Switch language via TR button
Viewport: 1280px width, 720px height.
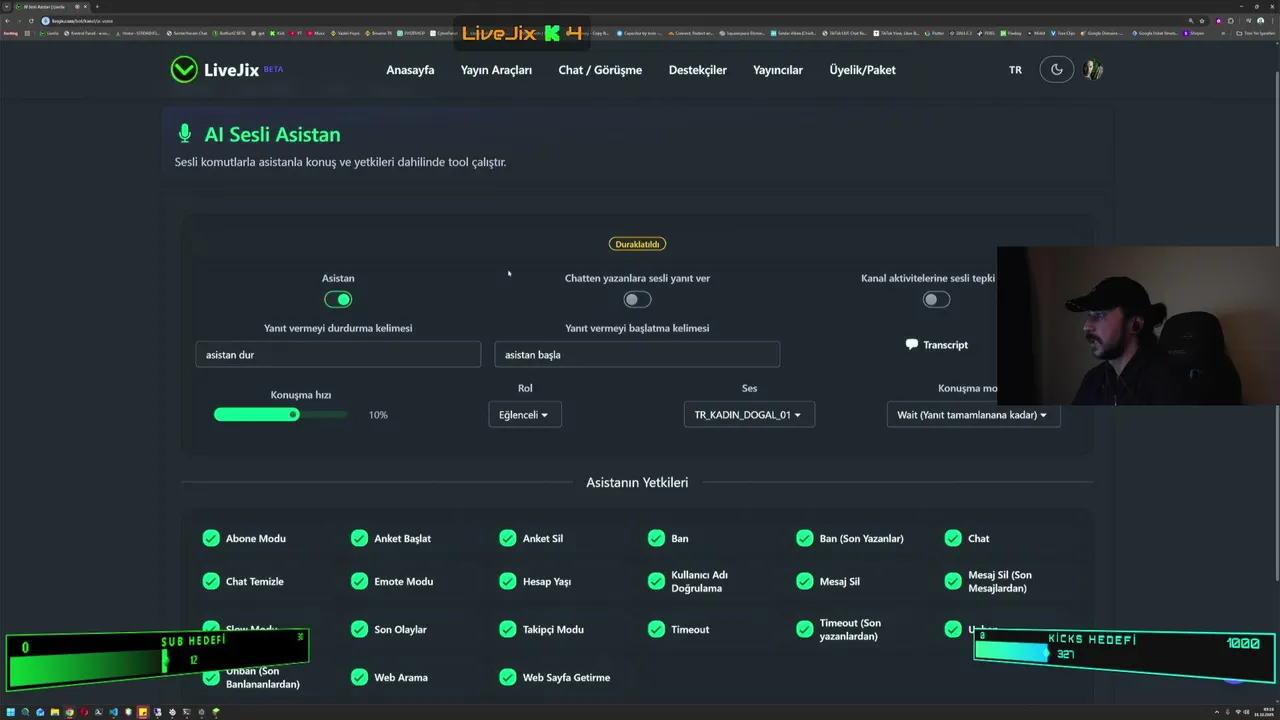click(x=1015, y=70)
